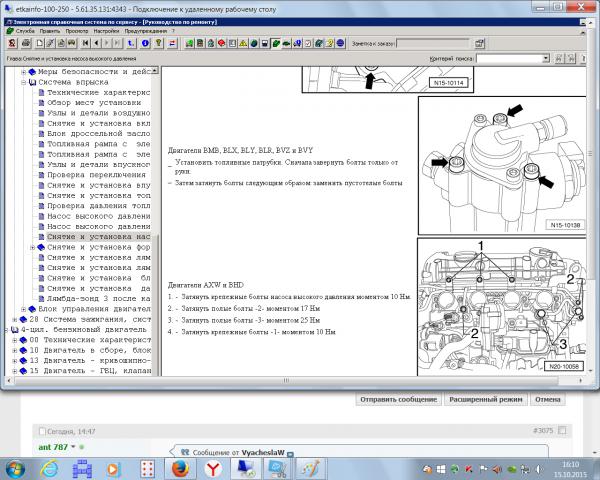The height and width of the screenshot is (480, 600).
Task: Click the N20-10058 engine diagram
Action: pyautogui.click(x=502, y=307)
